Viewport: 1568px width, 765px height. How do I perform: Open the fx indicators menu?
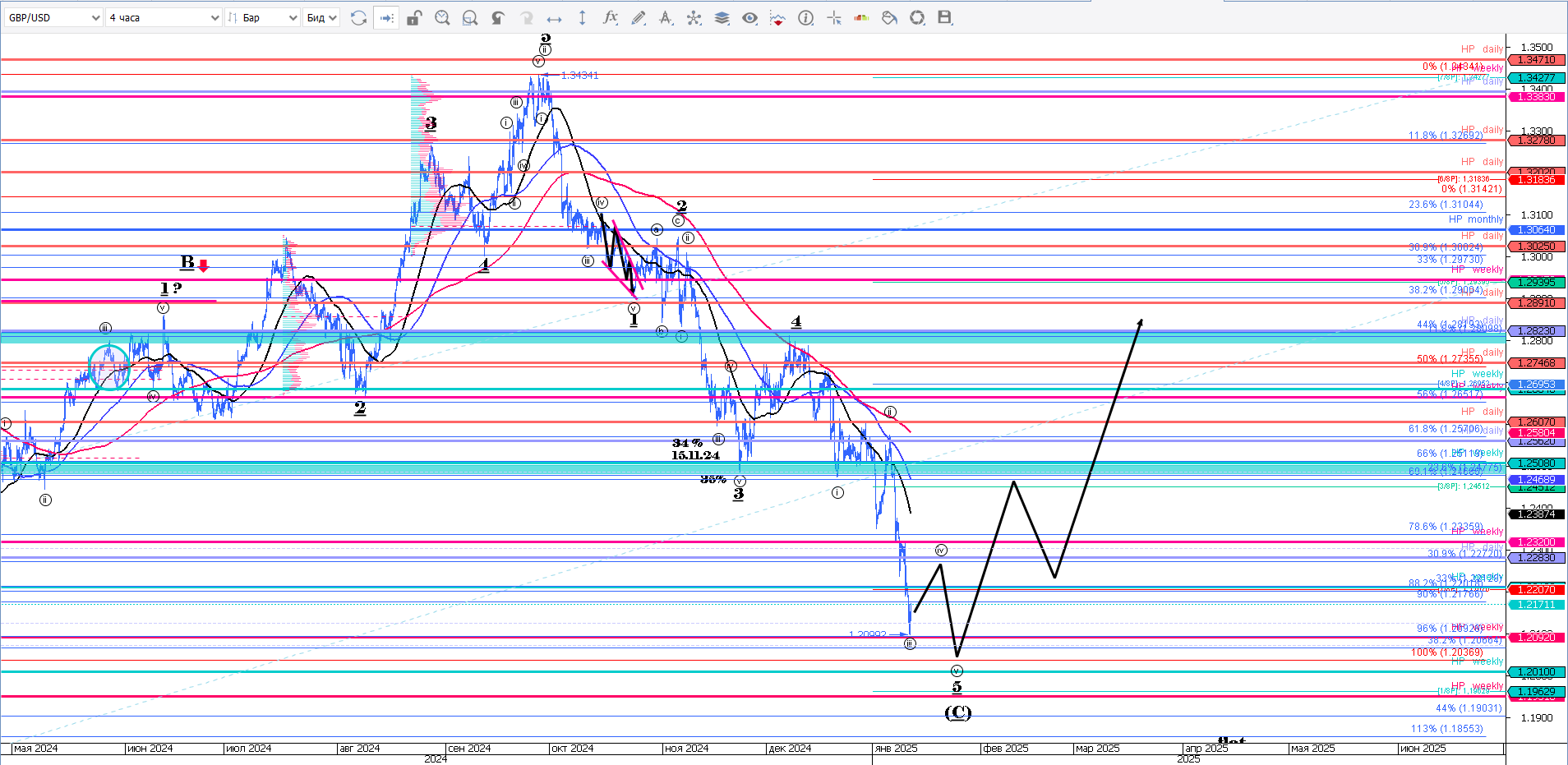[610, 17]
